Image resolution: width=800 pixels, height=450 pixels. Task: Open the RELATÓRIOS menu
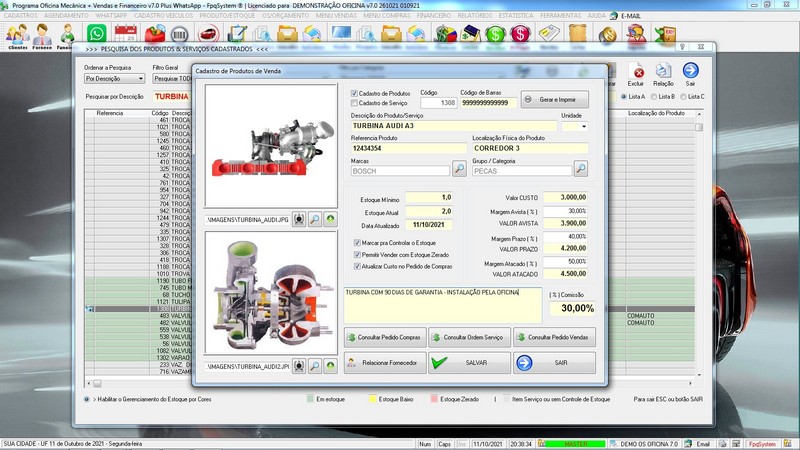click(474, 16)
